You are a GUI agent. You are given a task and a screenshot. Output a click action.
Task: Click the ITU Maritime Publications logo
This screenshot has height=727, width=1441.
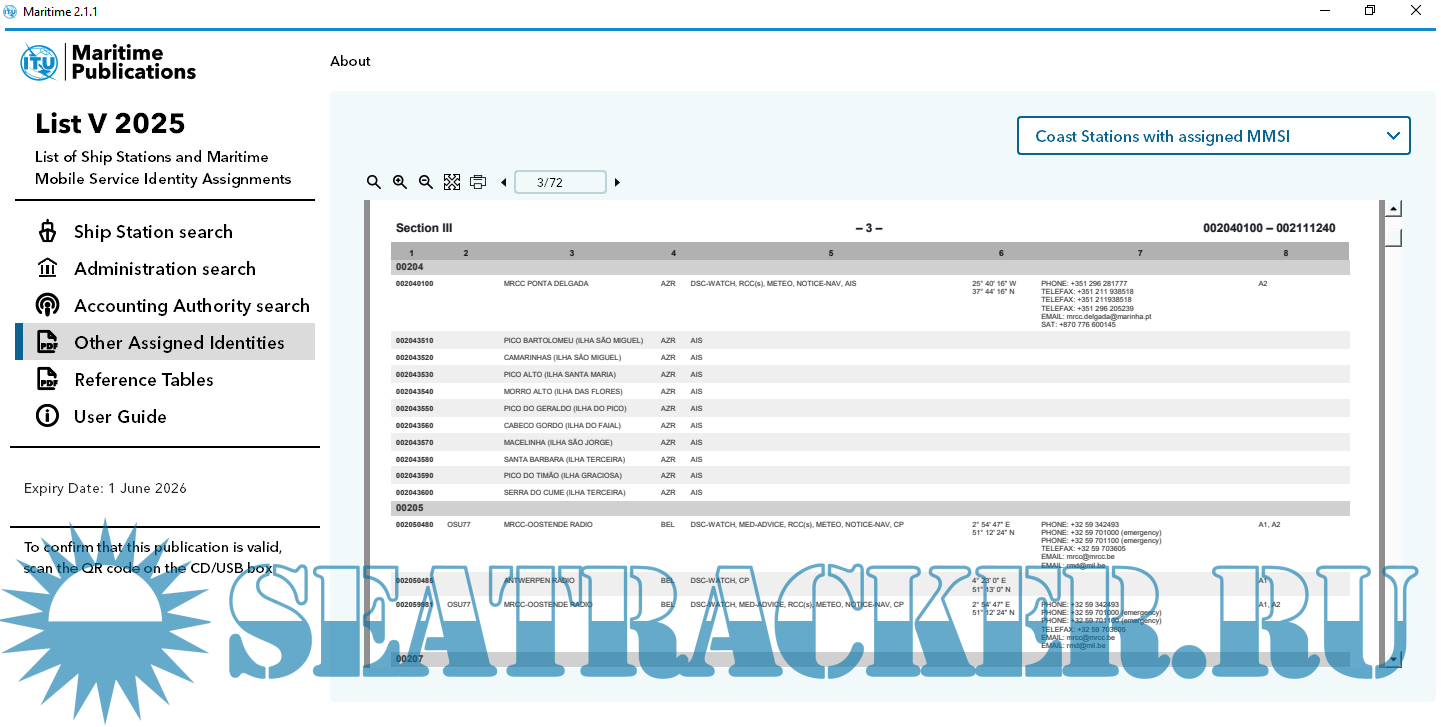click(109, 62)
